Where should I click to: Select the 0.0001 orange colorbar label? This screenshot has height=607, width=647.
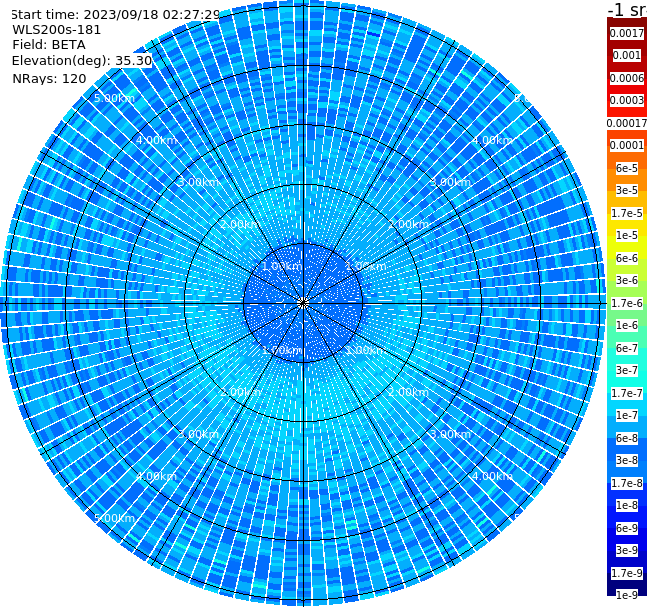(627, 145)
